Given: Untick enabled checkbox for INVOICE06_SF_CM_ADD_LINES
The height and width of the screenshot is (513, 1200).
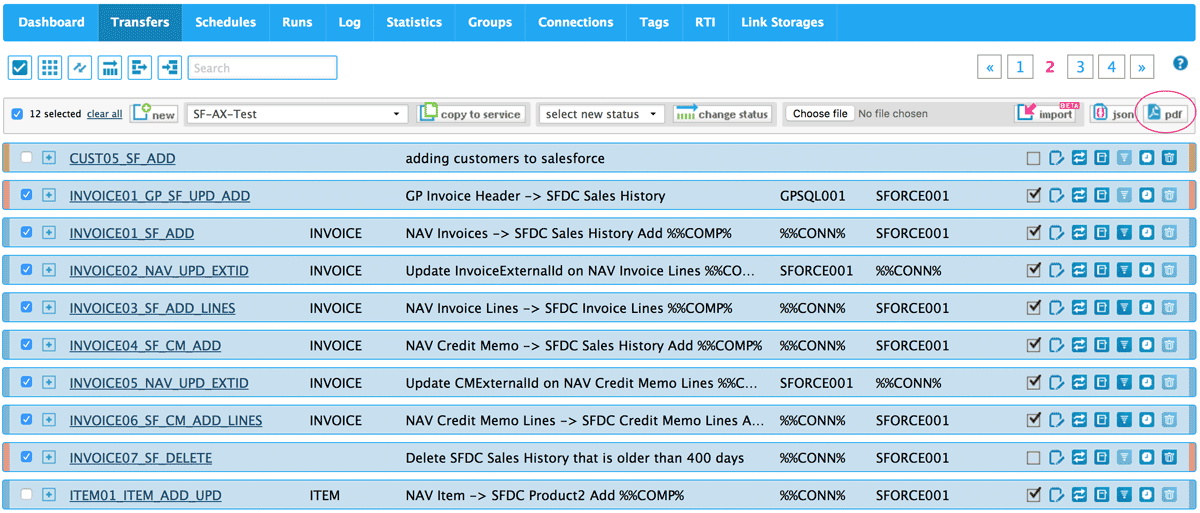Looking at the screenshot, I should point(1034,420).
